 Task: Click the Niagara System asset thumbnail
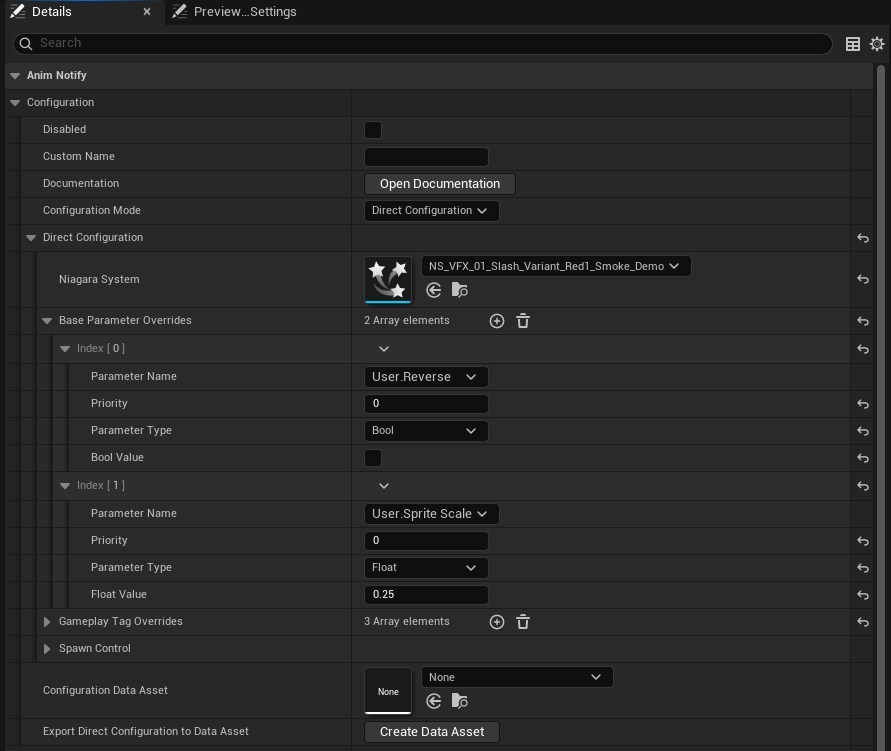tap(388, 279)
